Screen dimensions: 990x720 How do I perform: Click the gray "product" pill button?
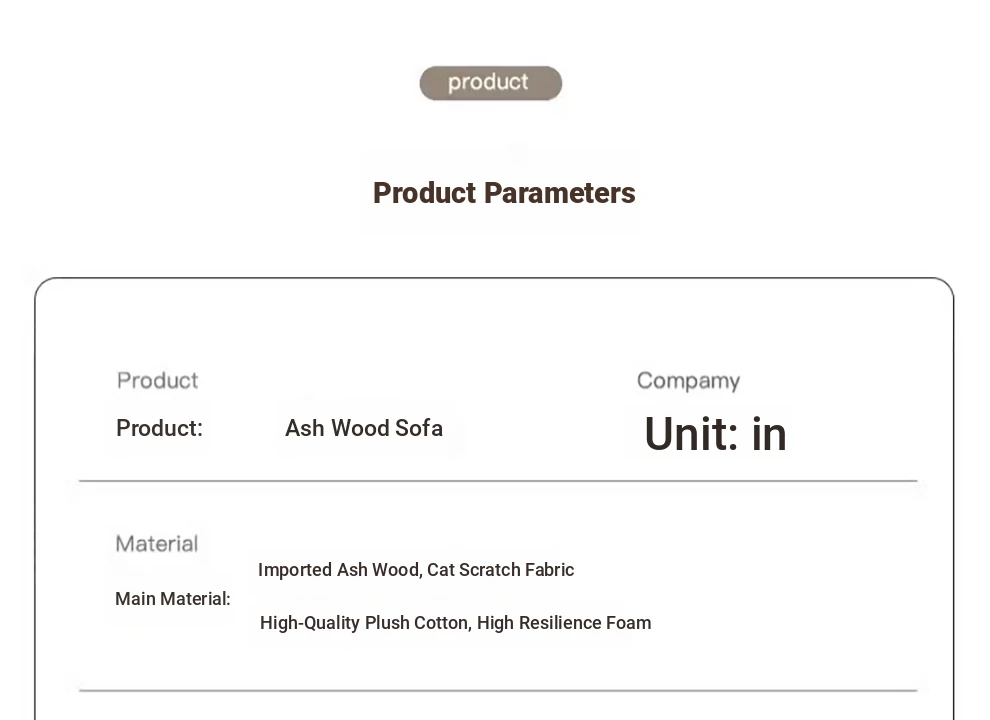pyautogui.click(x=490, y=83)
